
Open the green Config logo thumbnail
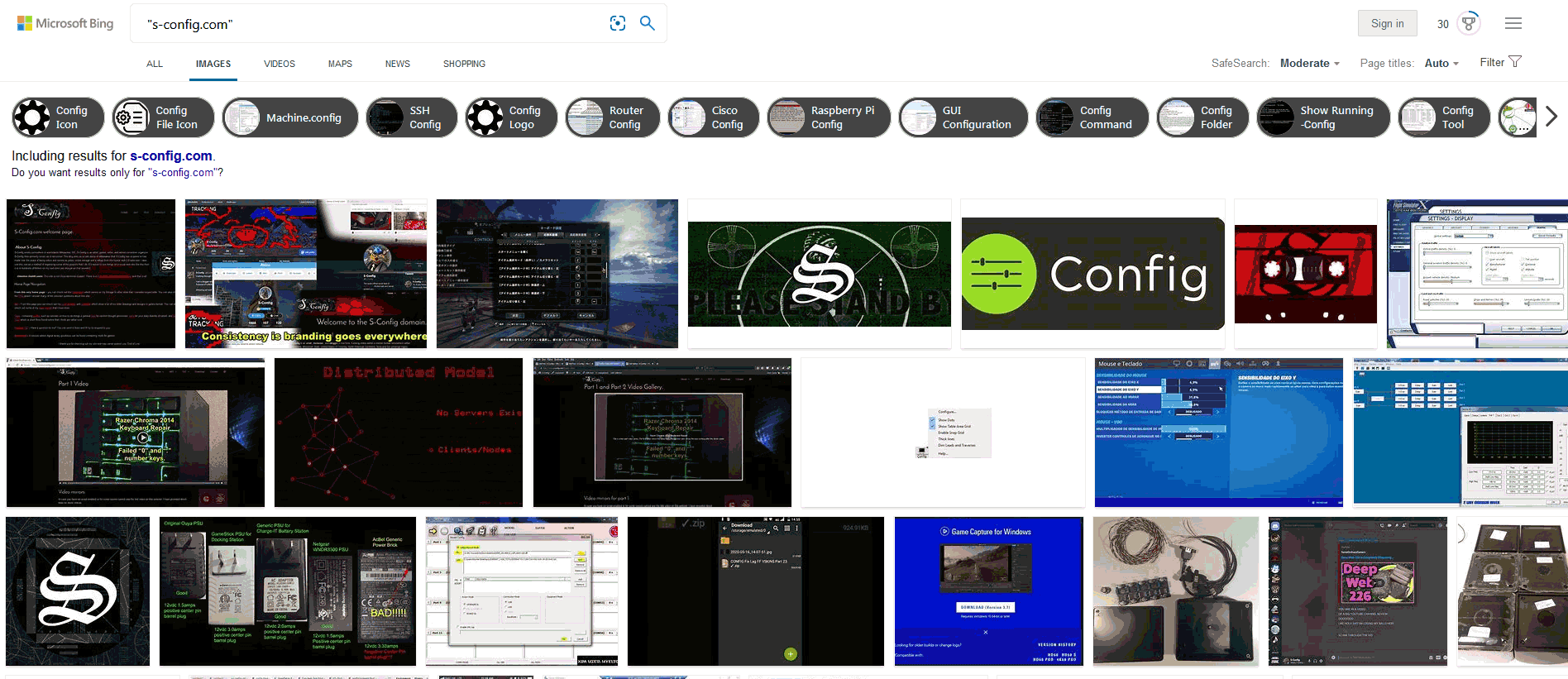pyautogui.click(x=1092, y=274)
